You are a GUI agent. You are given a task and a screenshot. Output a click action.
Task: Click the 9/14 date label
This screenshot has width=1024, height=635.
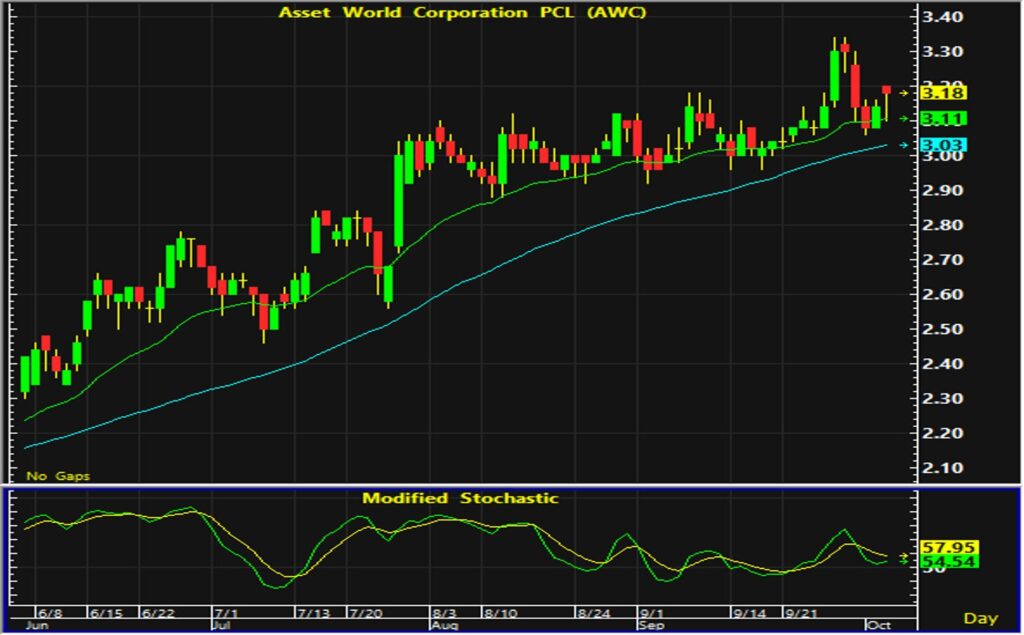[x=749, y=613]
